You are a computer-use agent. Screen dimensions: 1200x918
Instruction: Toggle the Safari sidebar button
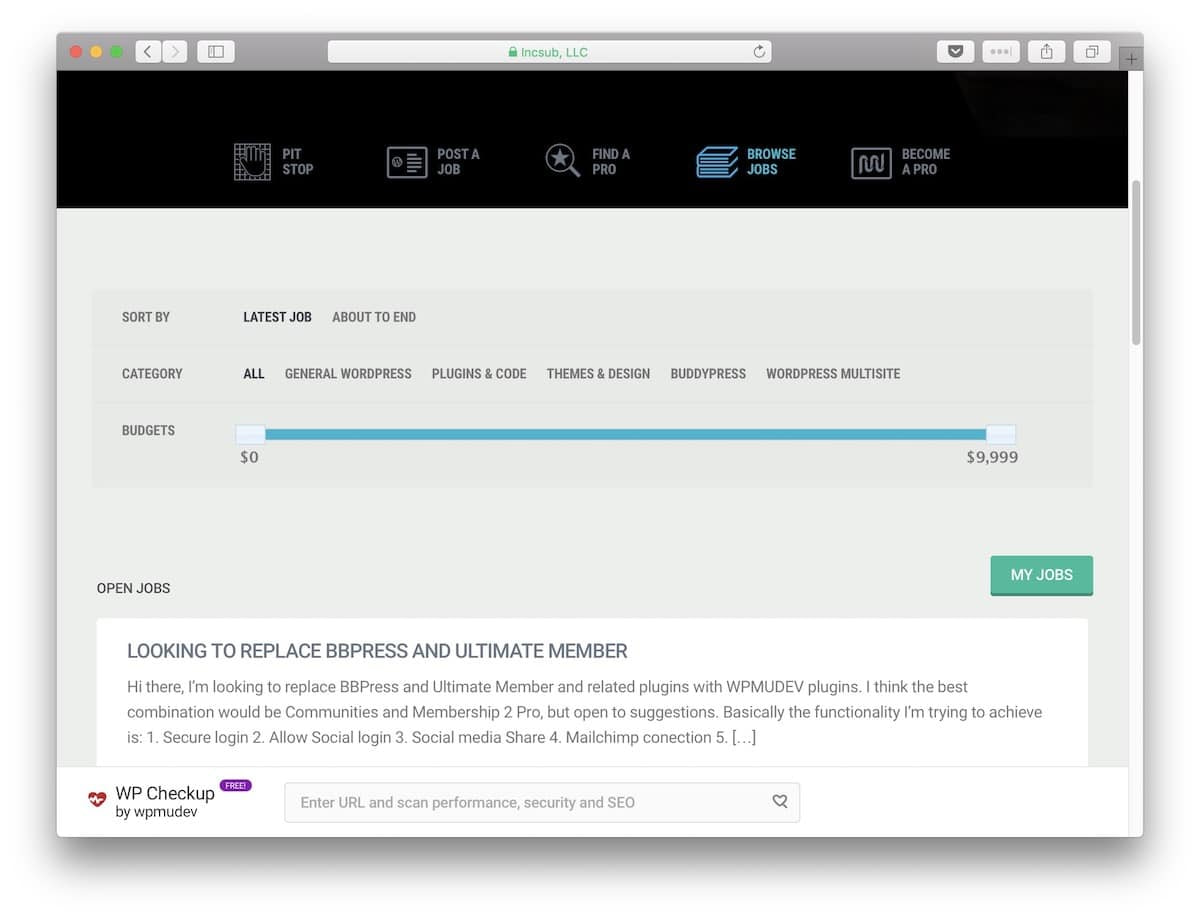pyautogui.click(x=216, y=52)
